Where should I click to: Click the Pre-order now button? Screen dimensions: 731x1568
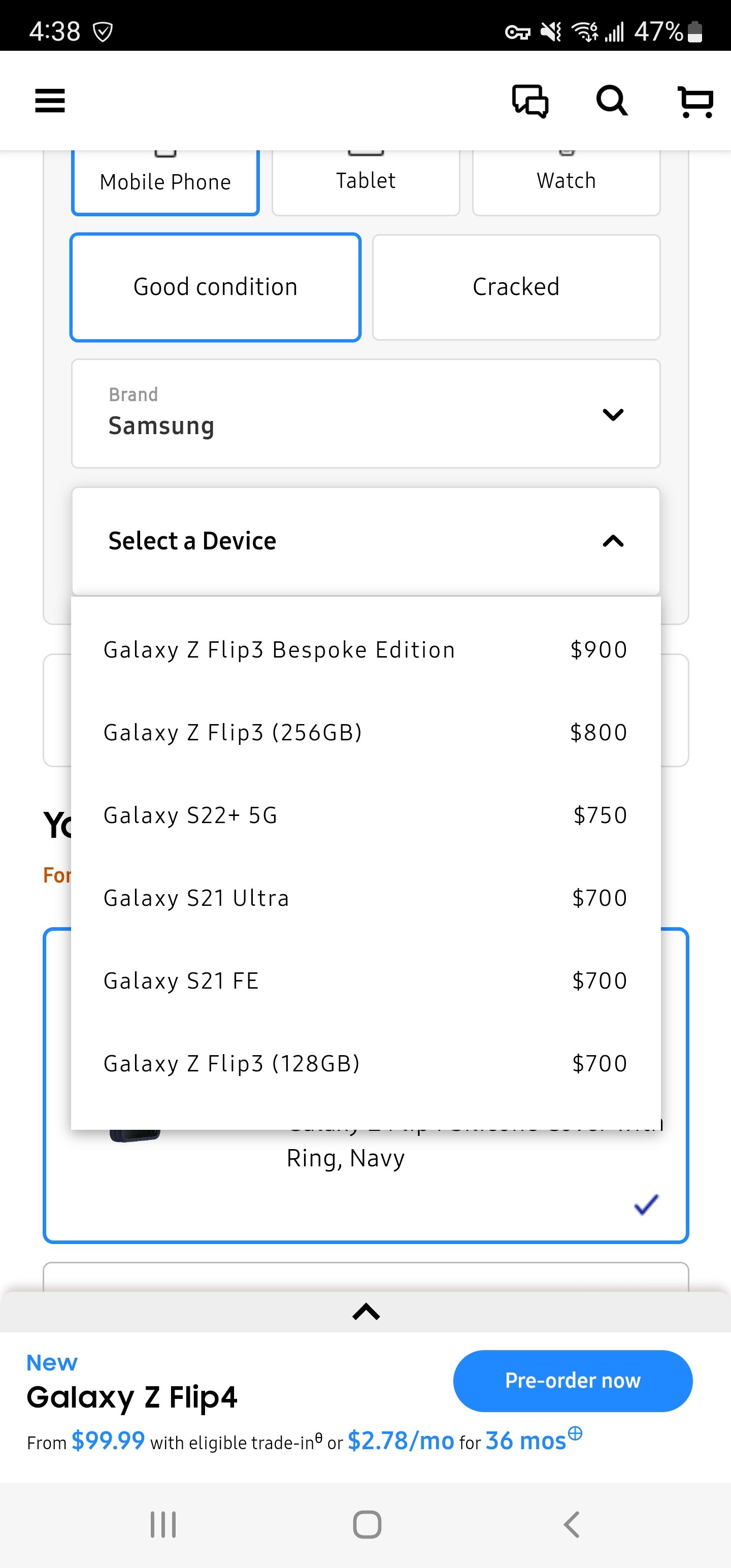[573, 1381]
